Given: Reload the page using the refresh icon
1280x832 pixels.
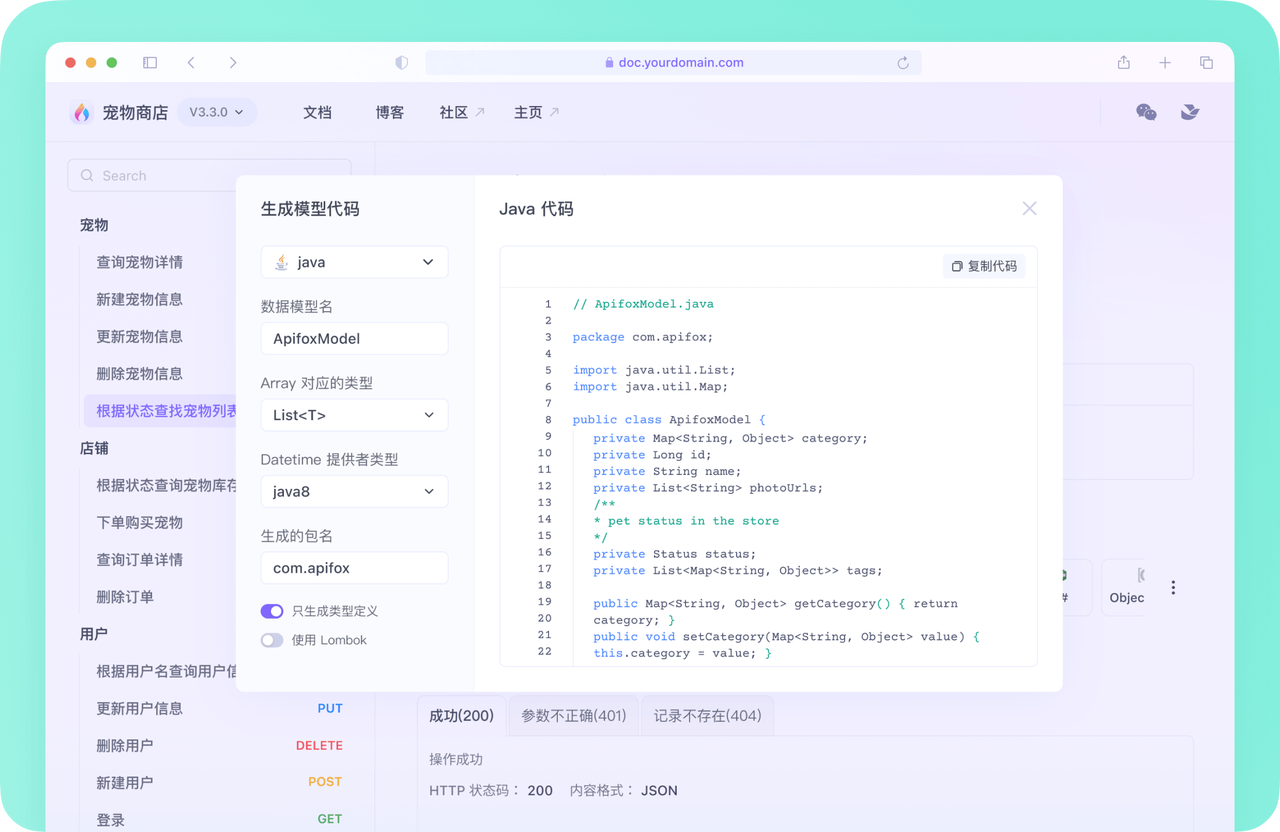Looking at the screenshot, I should pos(903,62).
